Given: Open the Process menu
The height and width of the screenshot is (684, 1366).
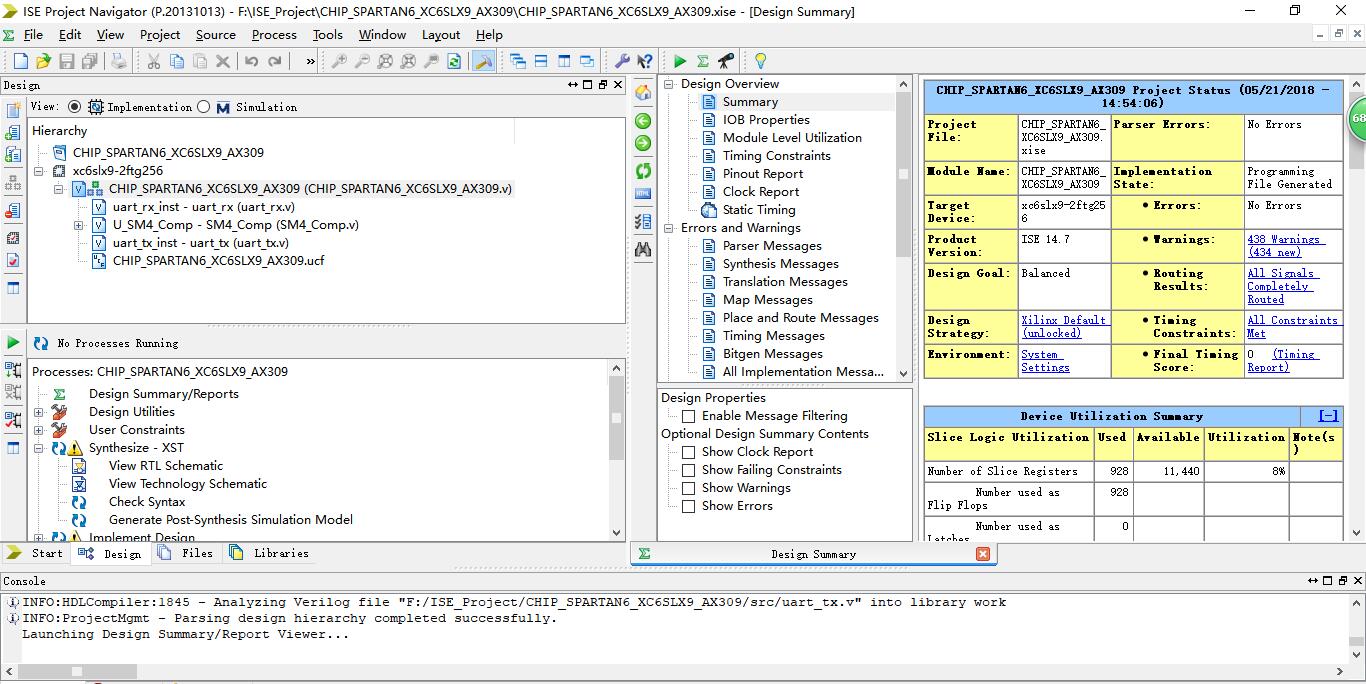Looking at the screenshot, I should pyautogui.click(x=274, y=34).
